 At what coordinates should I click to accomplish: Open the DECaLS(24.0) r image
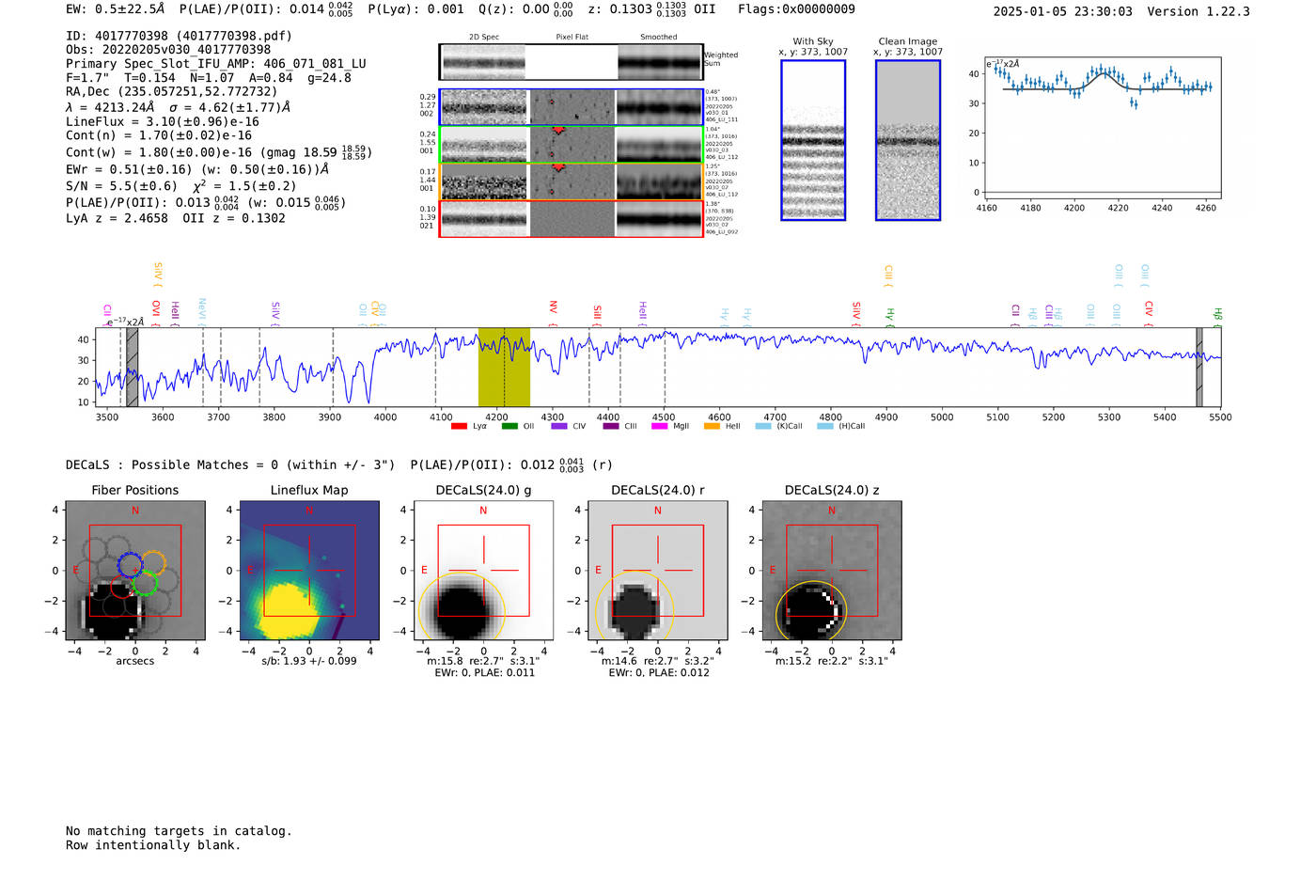click(x=657, y=570)
